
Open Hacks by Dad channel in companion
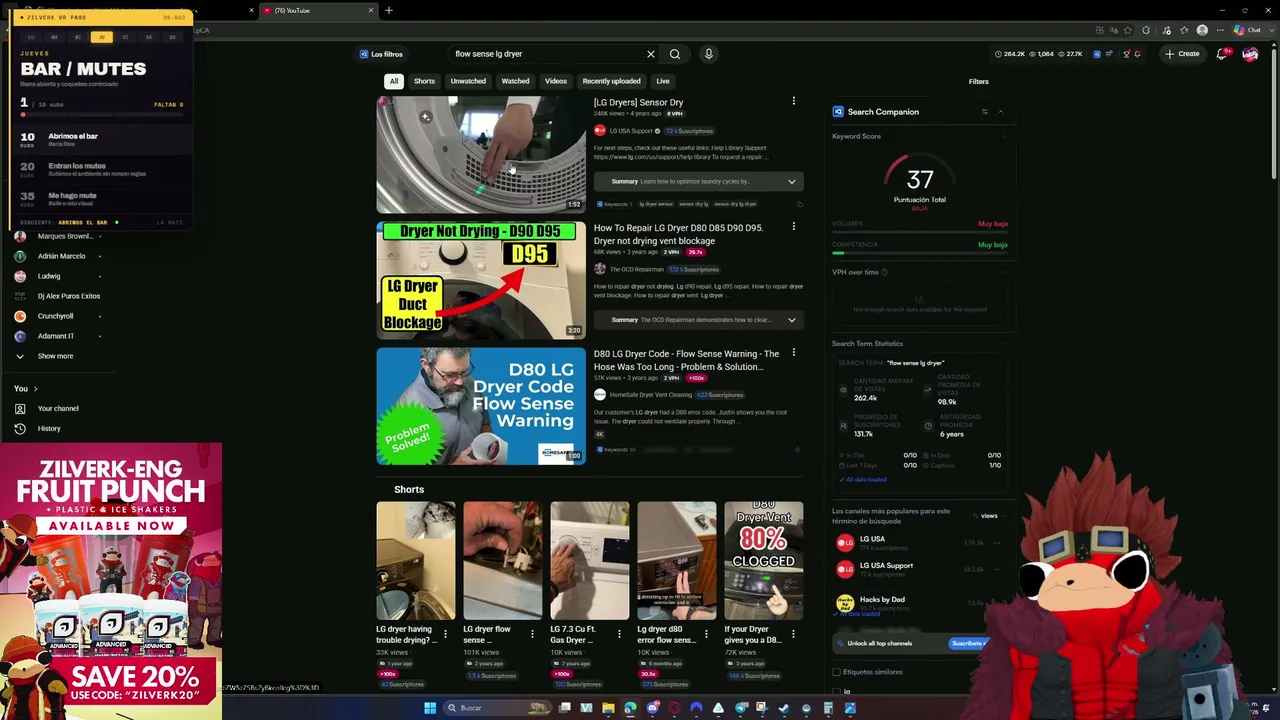click(882, 600)
